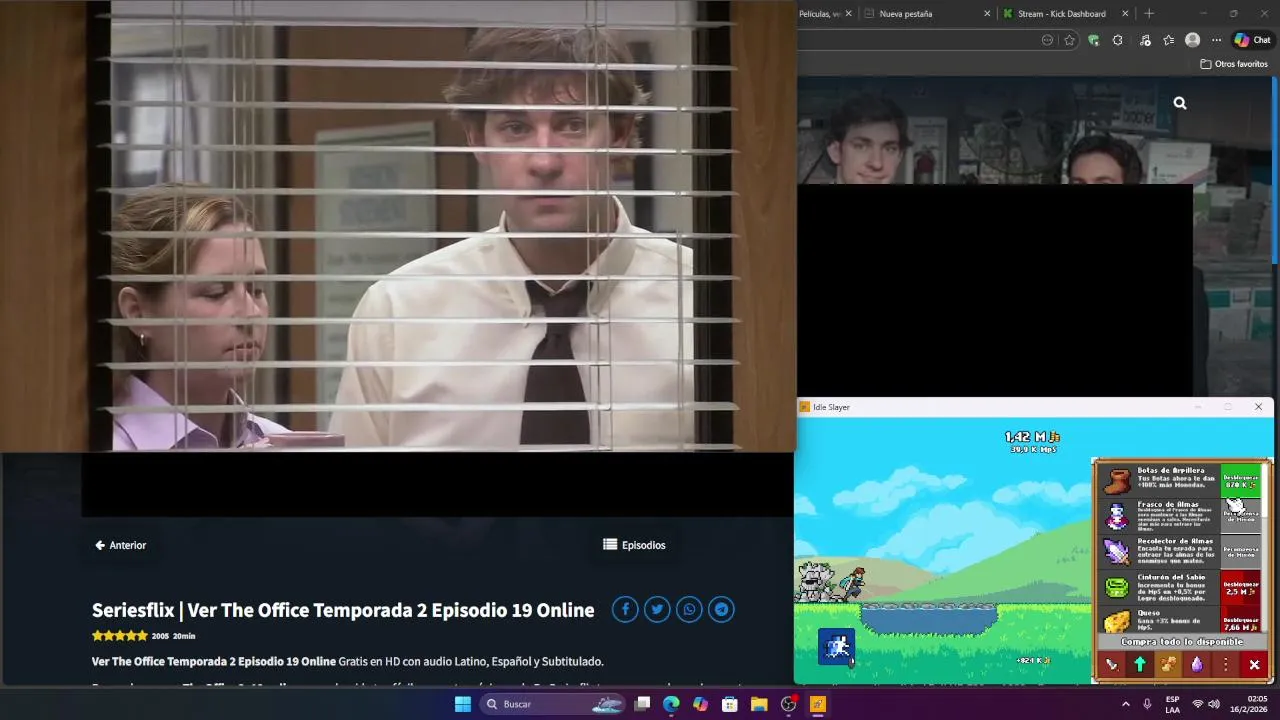Open the Edge media music note icon
This screenshot has width=1280, height=720.
[1145, 40]
